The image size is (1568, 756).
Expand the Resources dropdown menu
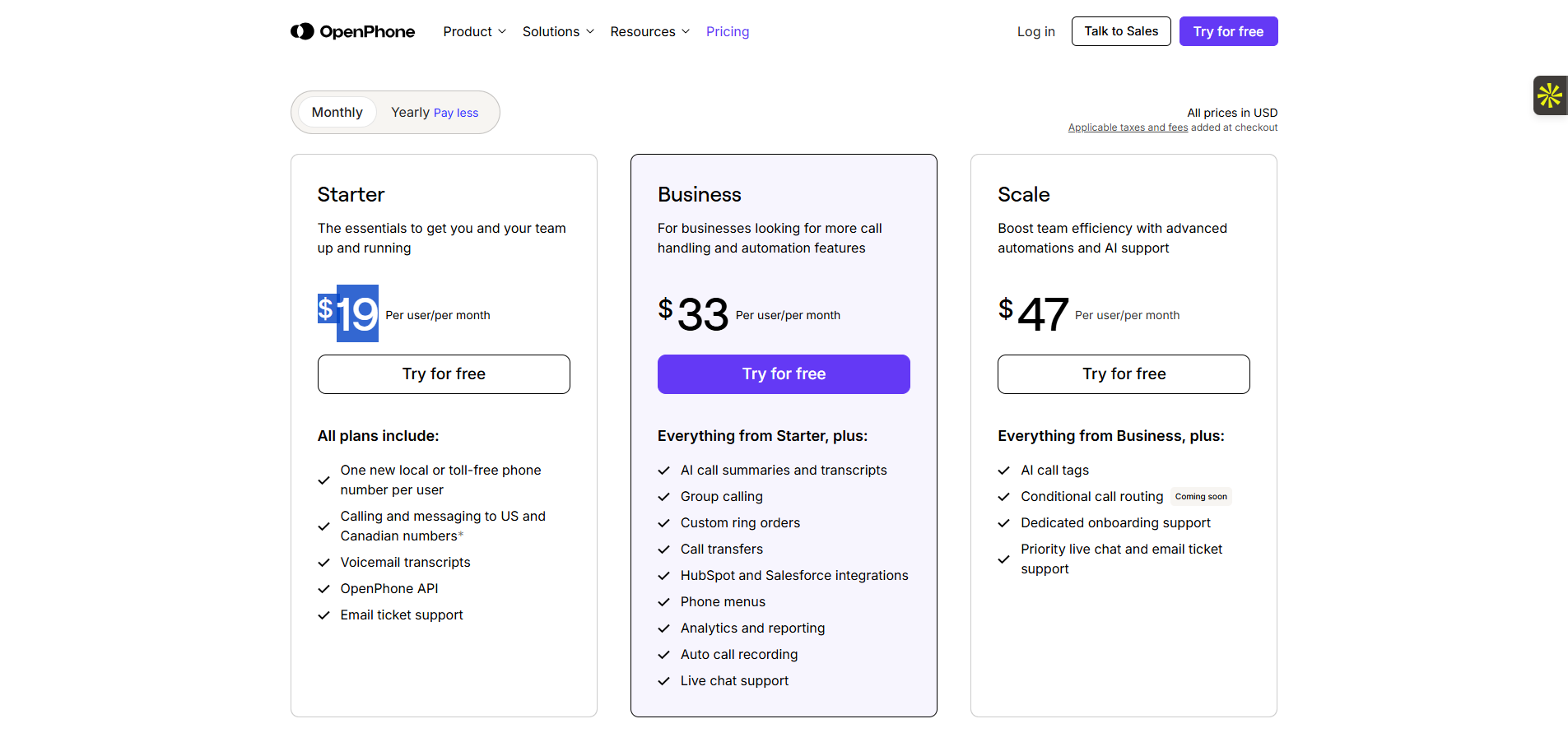[649, 32]
